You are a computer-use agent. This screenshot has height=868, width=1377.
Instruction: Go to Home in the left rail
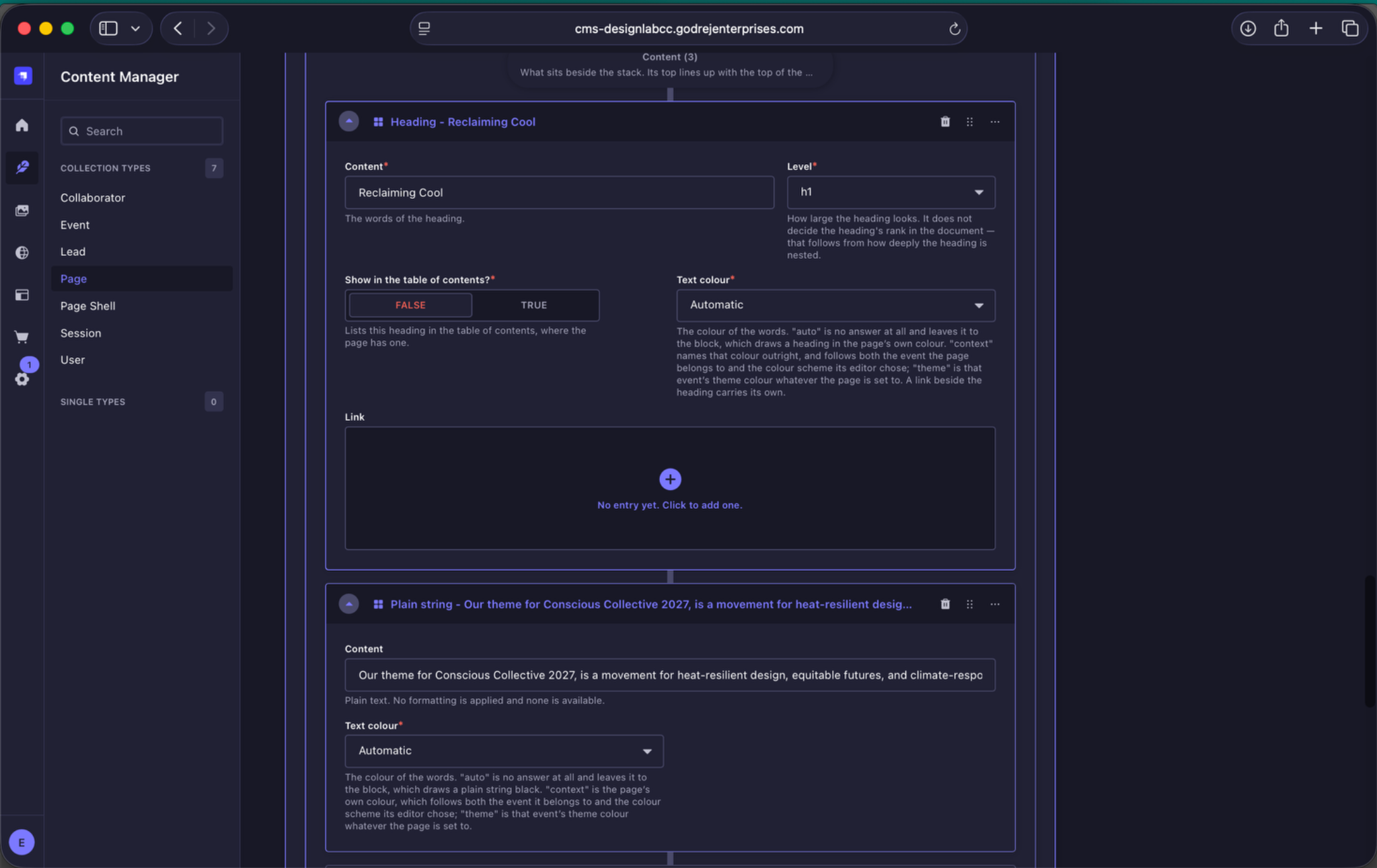pos(22,126)
